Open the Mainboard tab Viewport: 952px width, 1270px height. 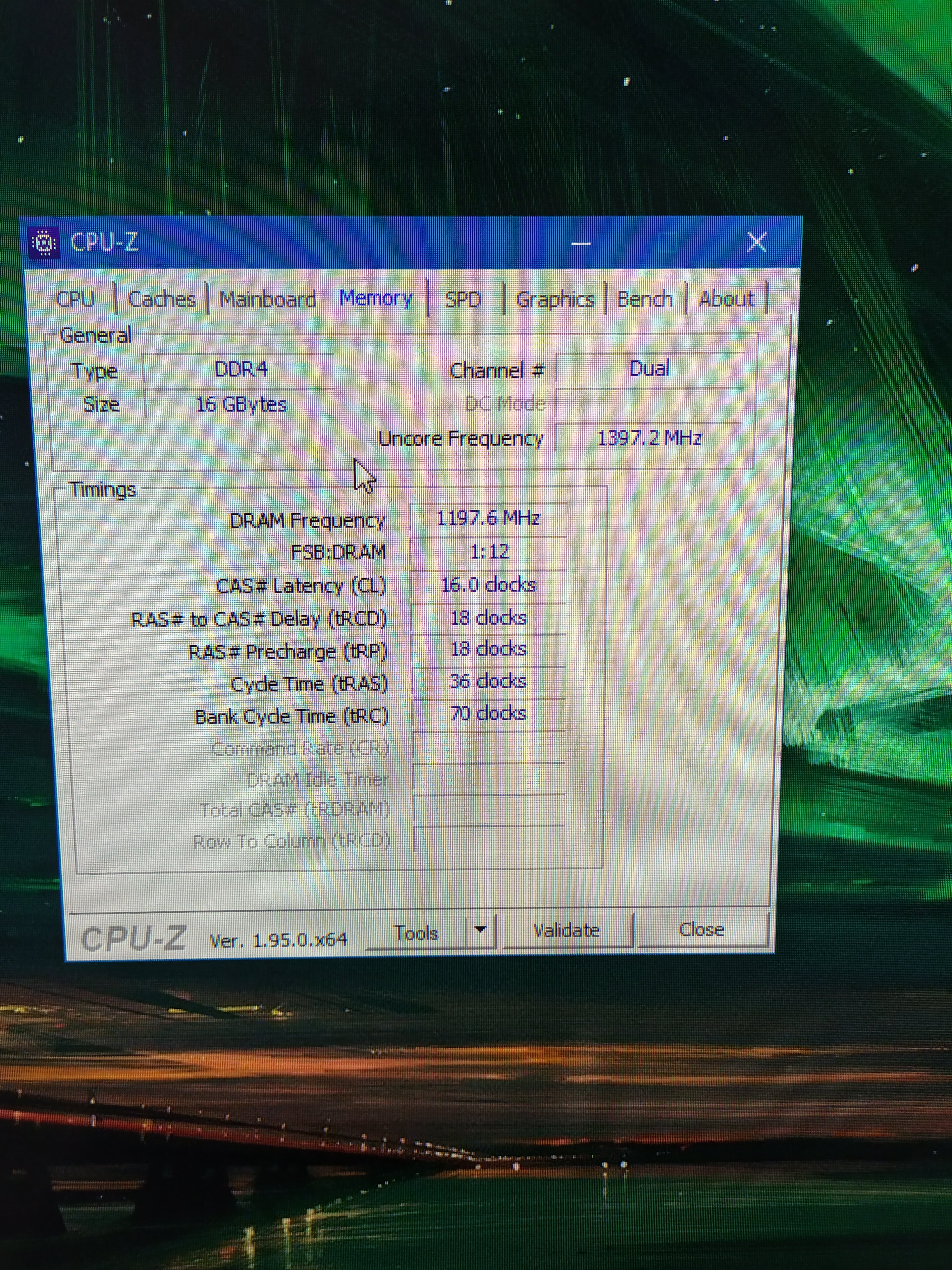point(268,299)
